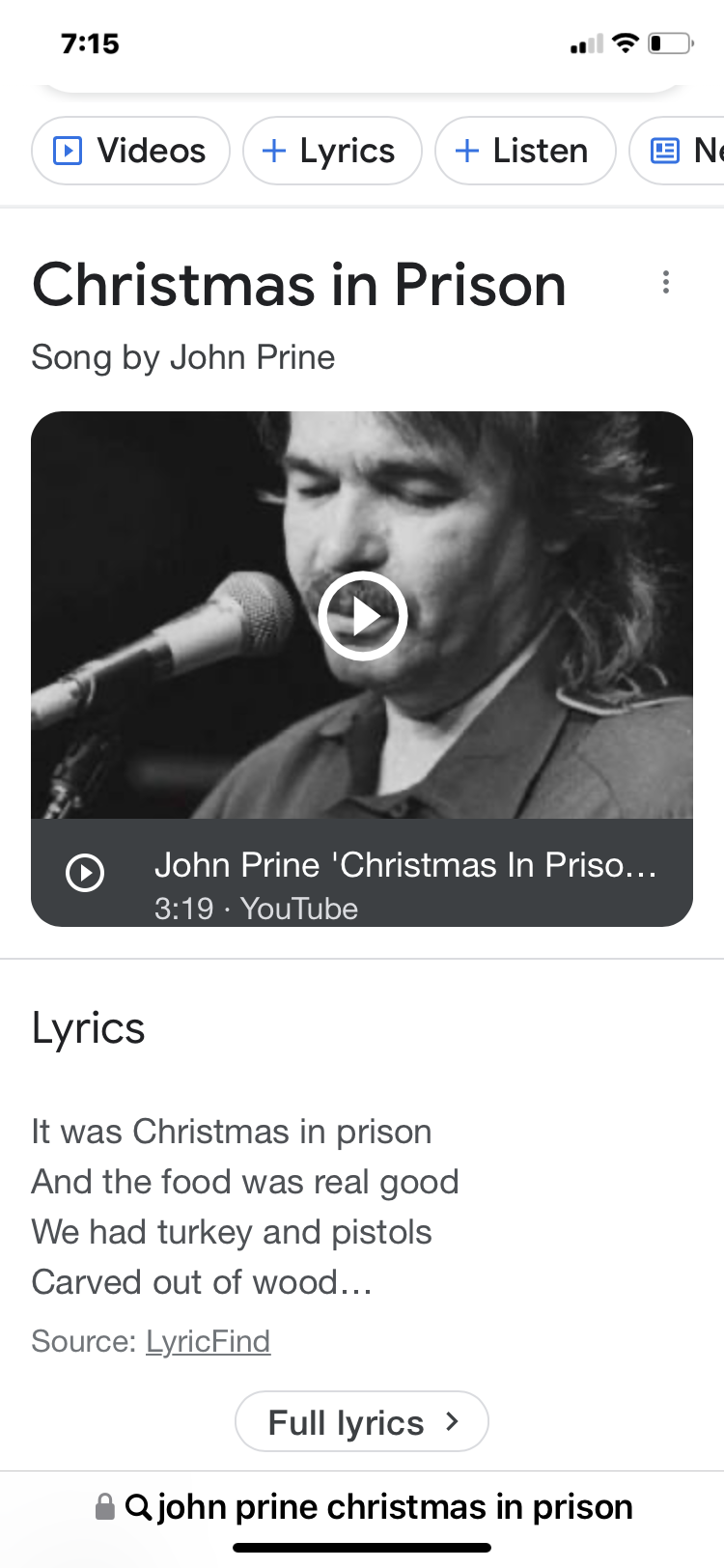Screen dimensions: 724x1568
Task: Select the Listen filter chip
Action: click(525, 151)
